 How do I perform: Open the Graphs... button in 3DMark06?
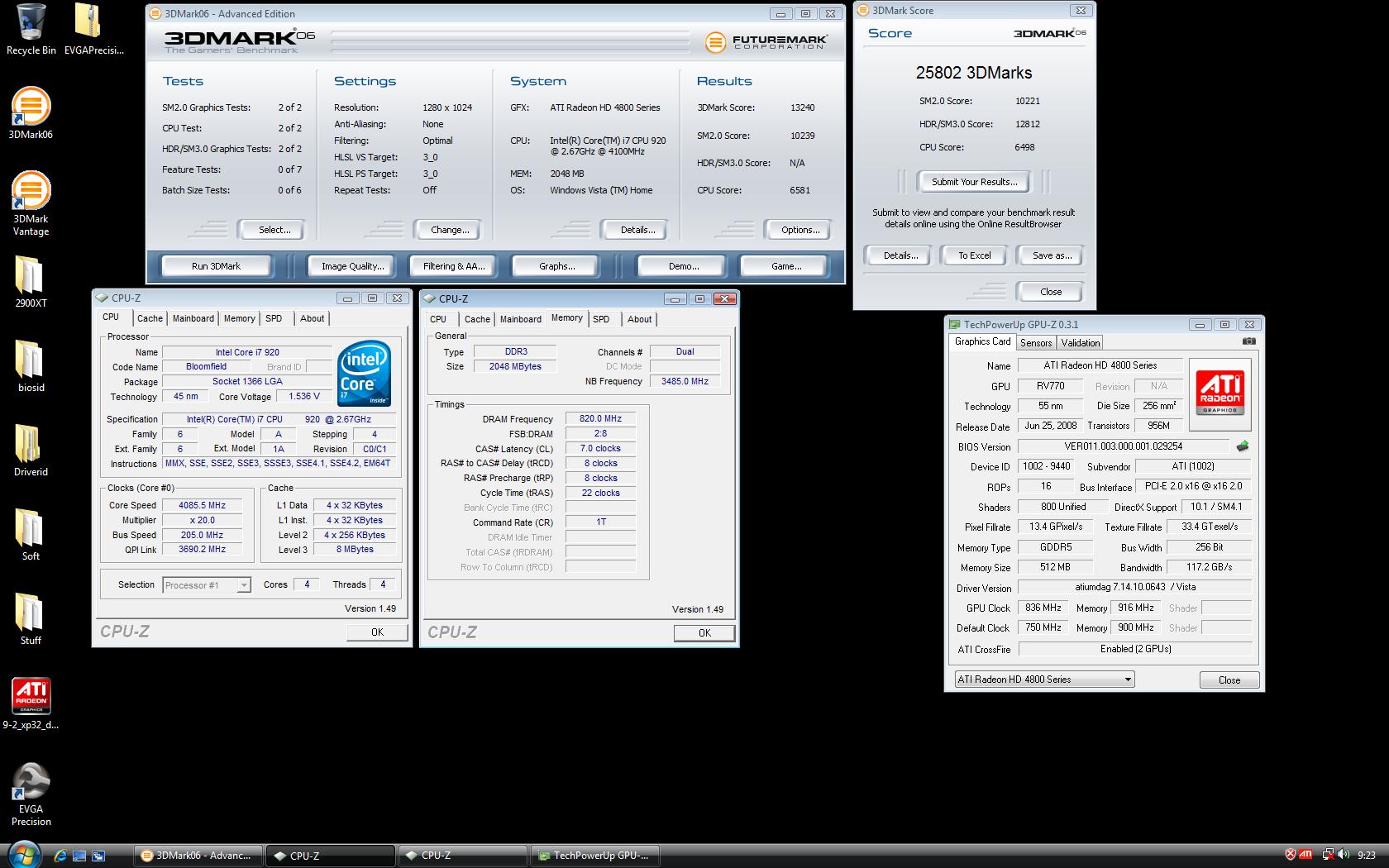pyautogui.click(x=556, y=266)
